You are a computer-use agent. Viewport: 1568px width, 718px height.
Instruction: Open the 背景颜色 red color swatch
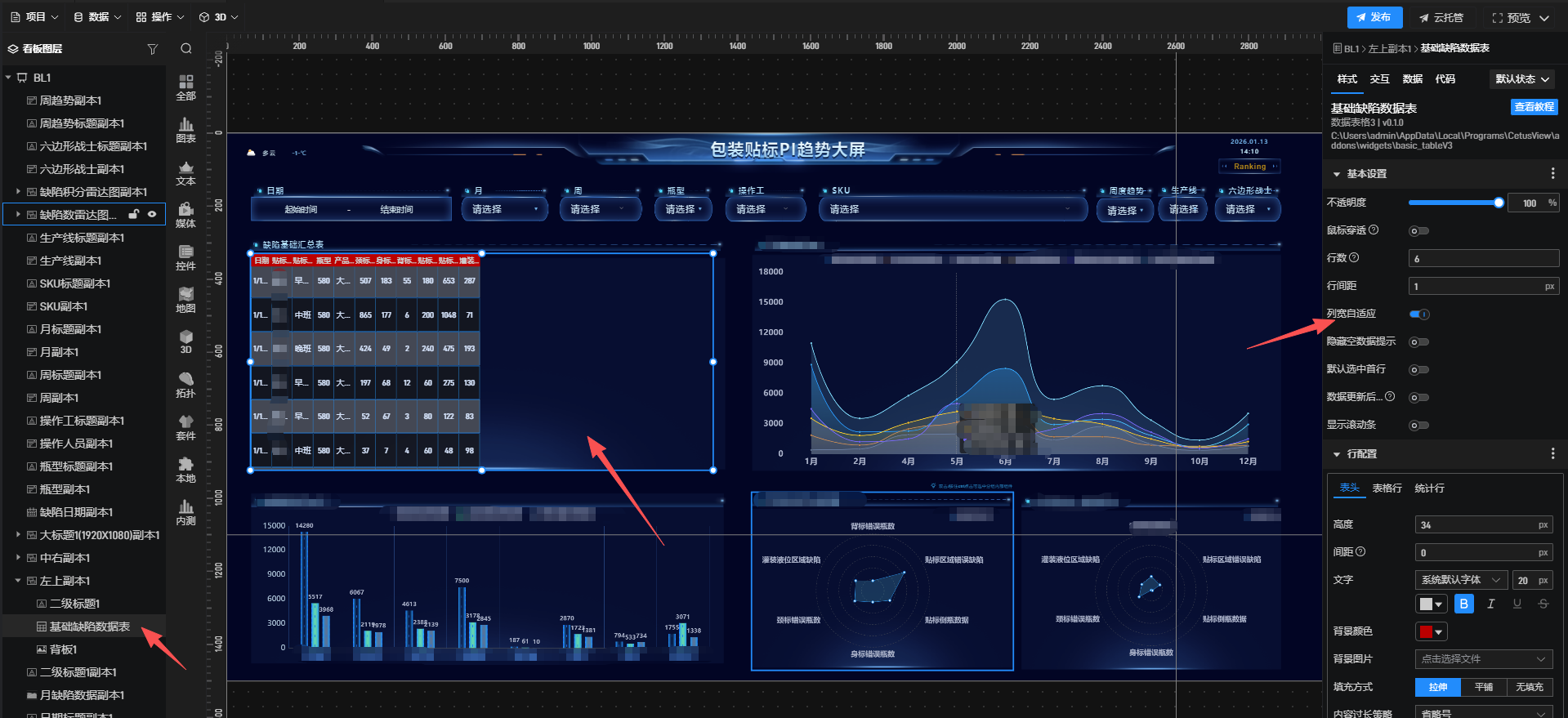[1431, 631]
